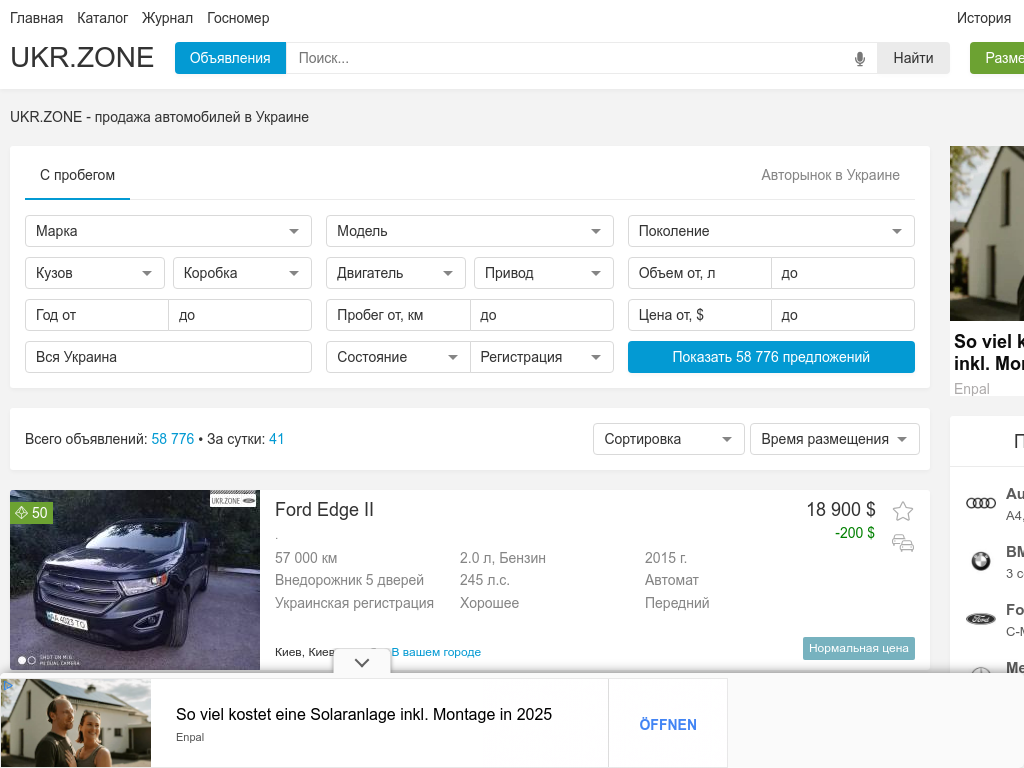The width and height of the screenshot is (1024, 768).
Task: Click the Вся Украина region field
Action: click(x=168, y=357)
